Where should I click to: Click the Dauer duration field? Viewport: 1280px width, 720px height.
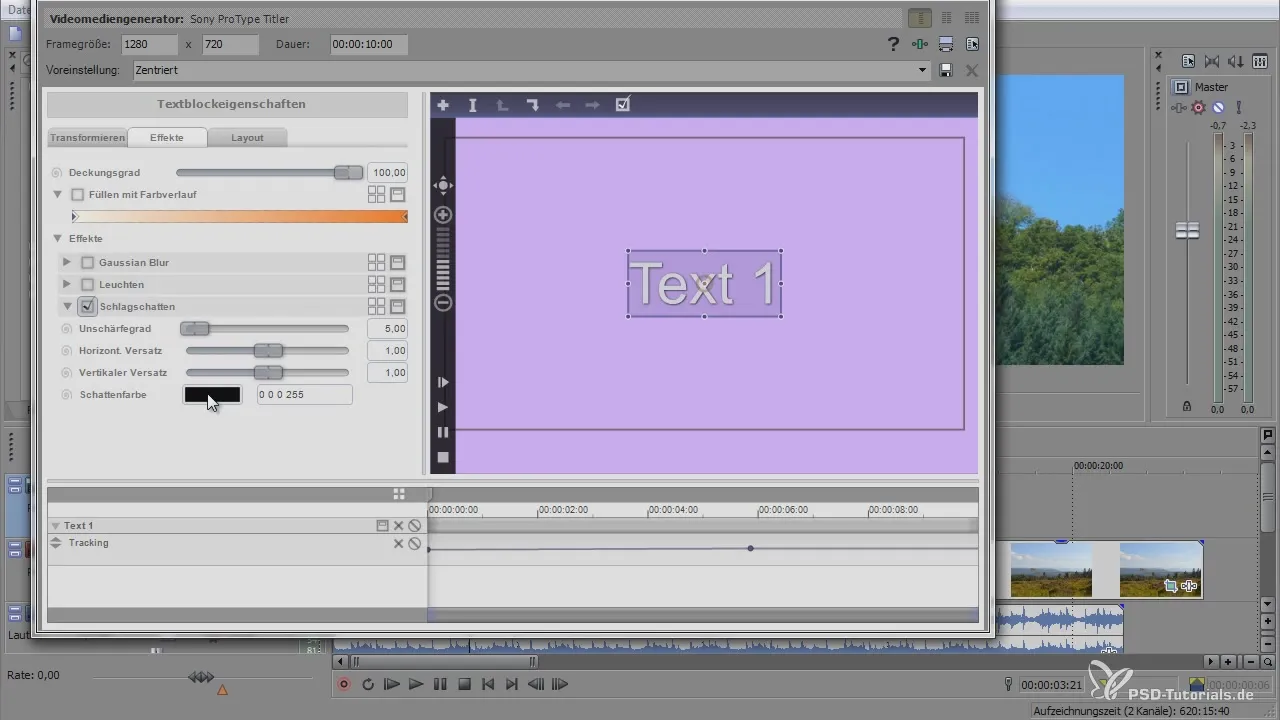click(x=368, y=44)
